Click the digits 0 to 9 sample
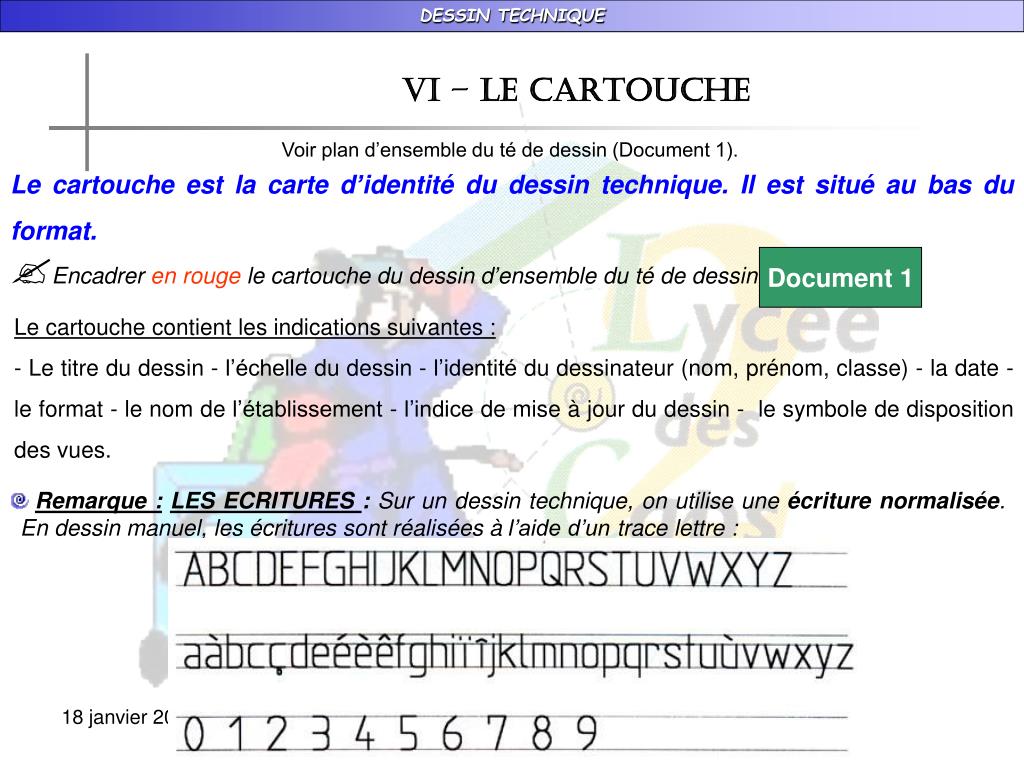 pos(390,733)
